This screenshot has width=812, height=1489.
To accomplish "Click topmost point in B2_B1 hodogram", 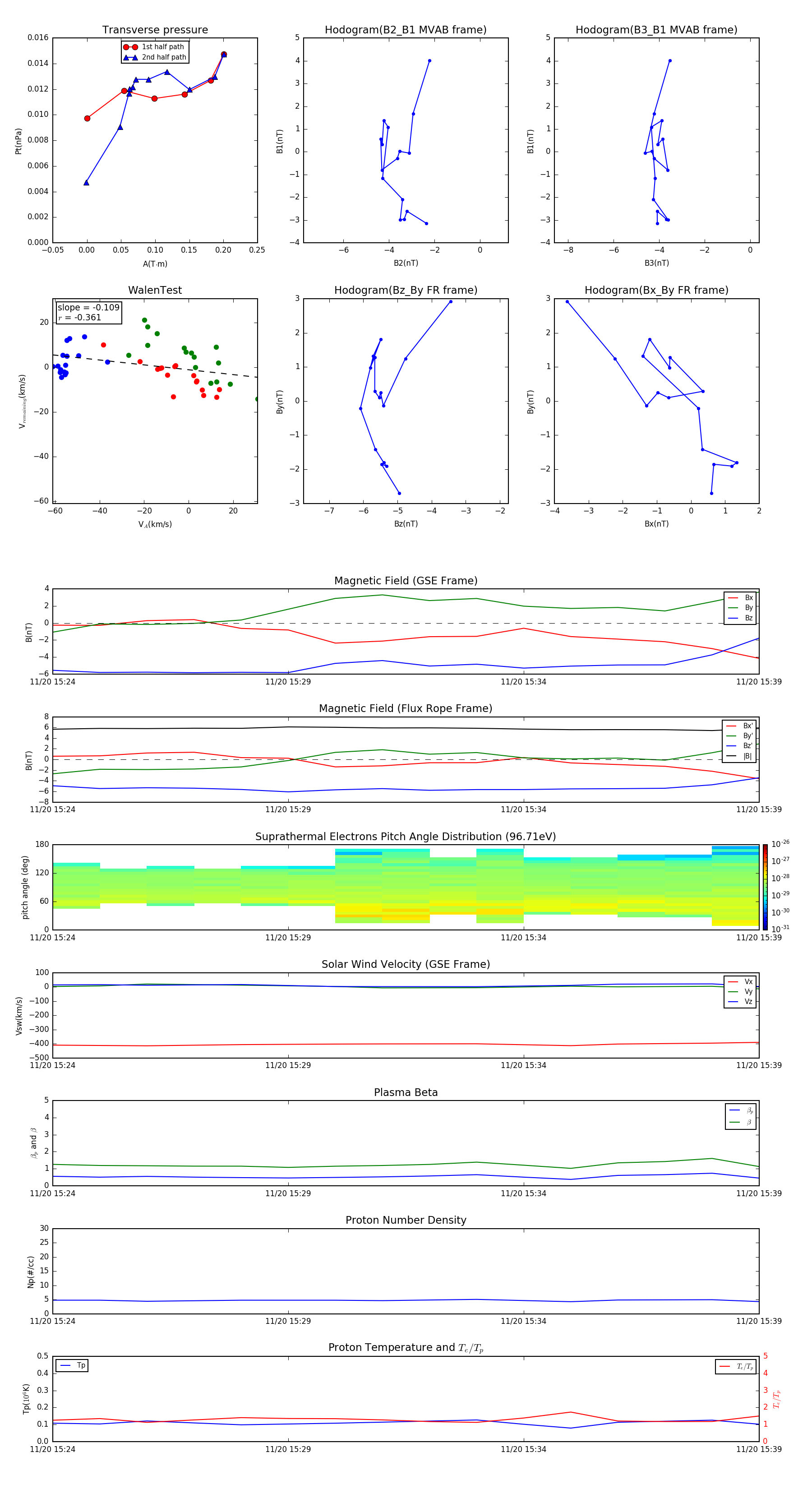I will [429, 61].
